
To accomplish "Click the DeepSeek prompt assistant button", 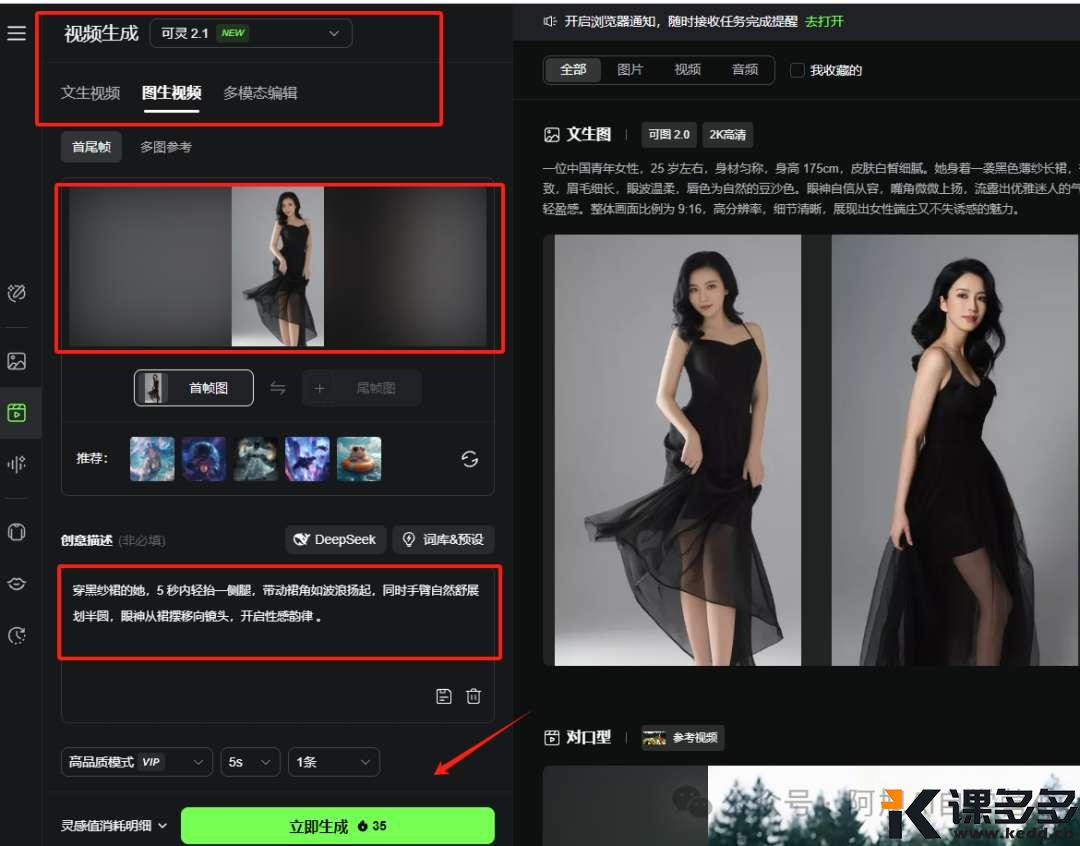I will tap(335, 539).
